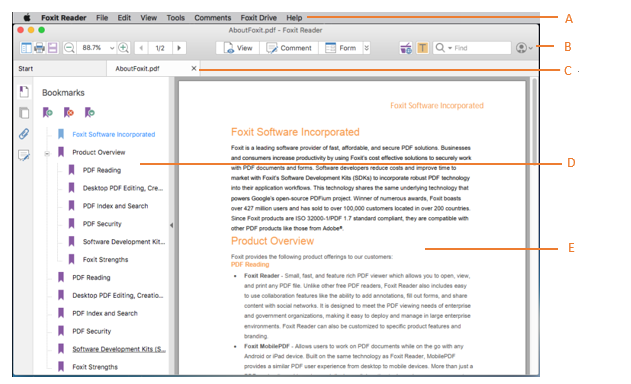Select Desktop PDF Editing, Cre... nested bookmark
Viewport: 631px width, 384px height.
point(123,188)
